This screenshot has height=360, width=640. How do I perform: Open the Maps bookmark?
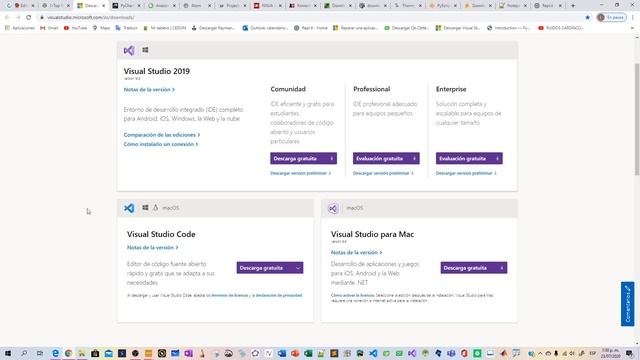(x=101, y=28)
